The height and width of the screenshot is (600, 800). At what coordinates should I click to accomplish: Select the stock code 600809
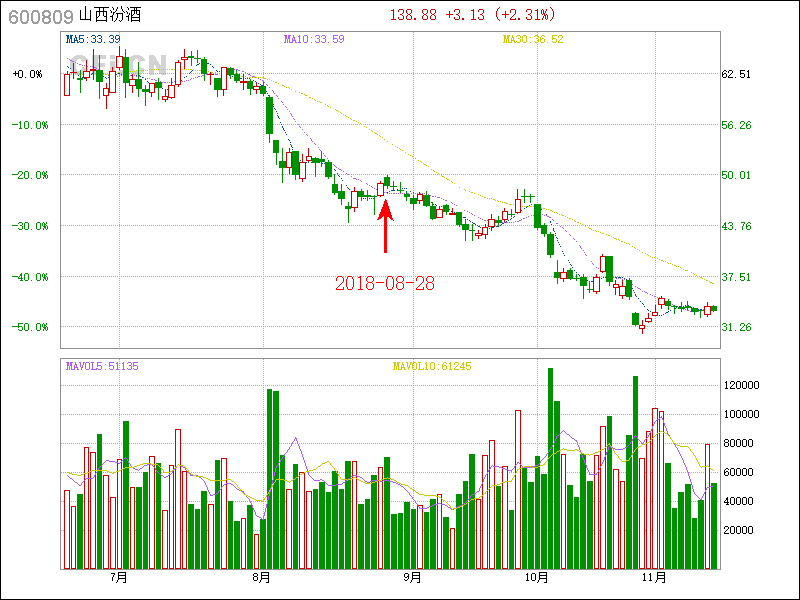point(38,15)
